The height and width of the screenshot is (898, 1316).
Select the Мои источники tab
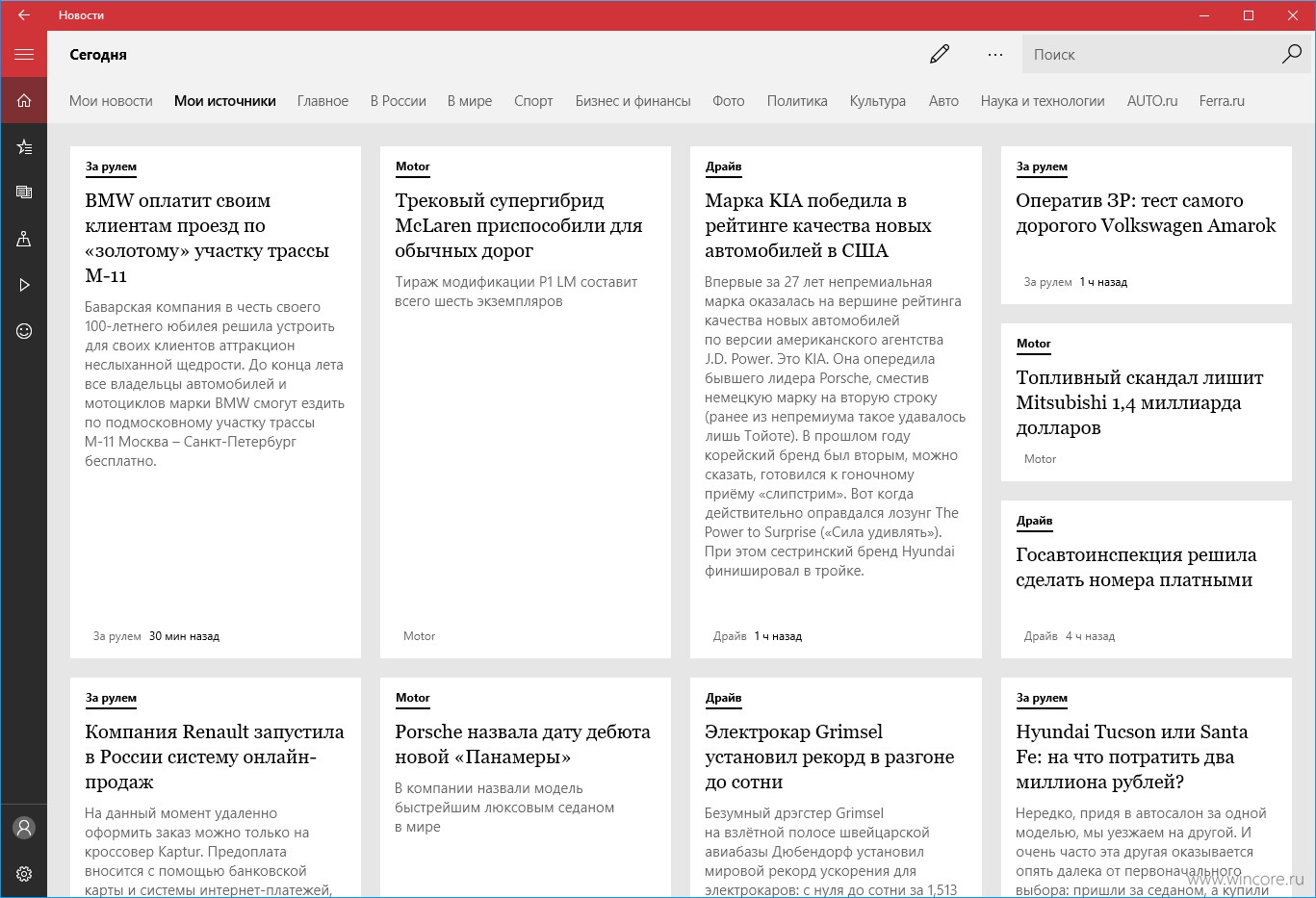click(225, 101)
